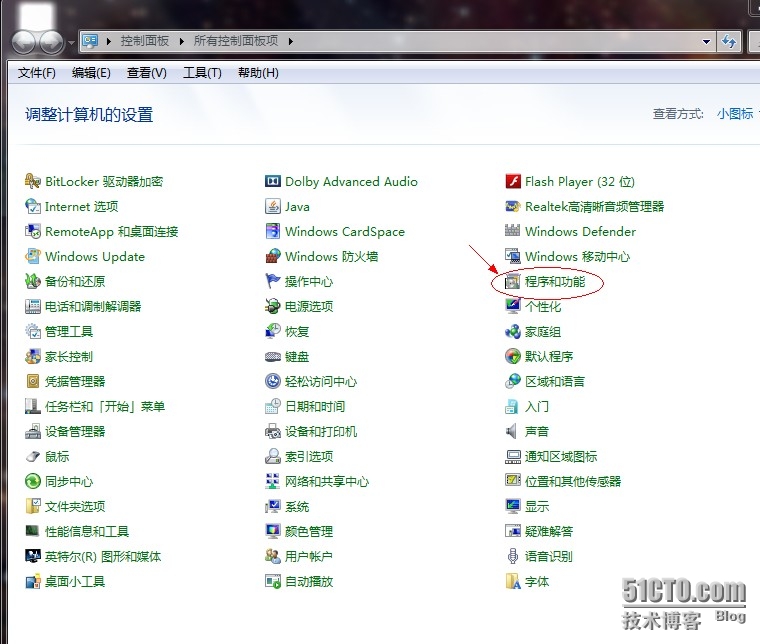This screenshot has height=644, width=760.
Task: Open the 设备和打印机 icon
Action: (272, 431)
